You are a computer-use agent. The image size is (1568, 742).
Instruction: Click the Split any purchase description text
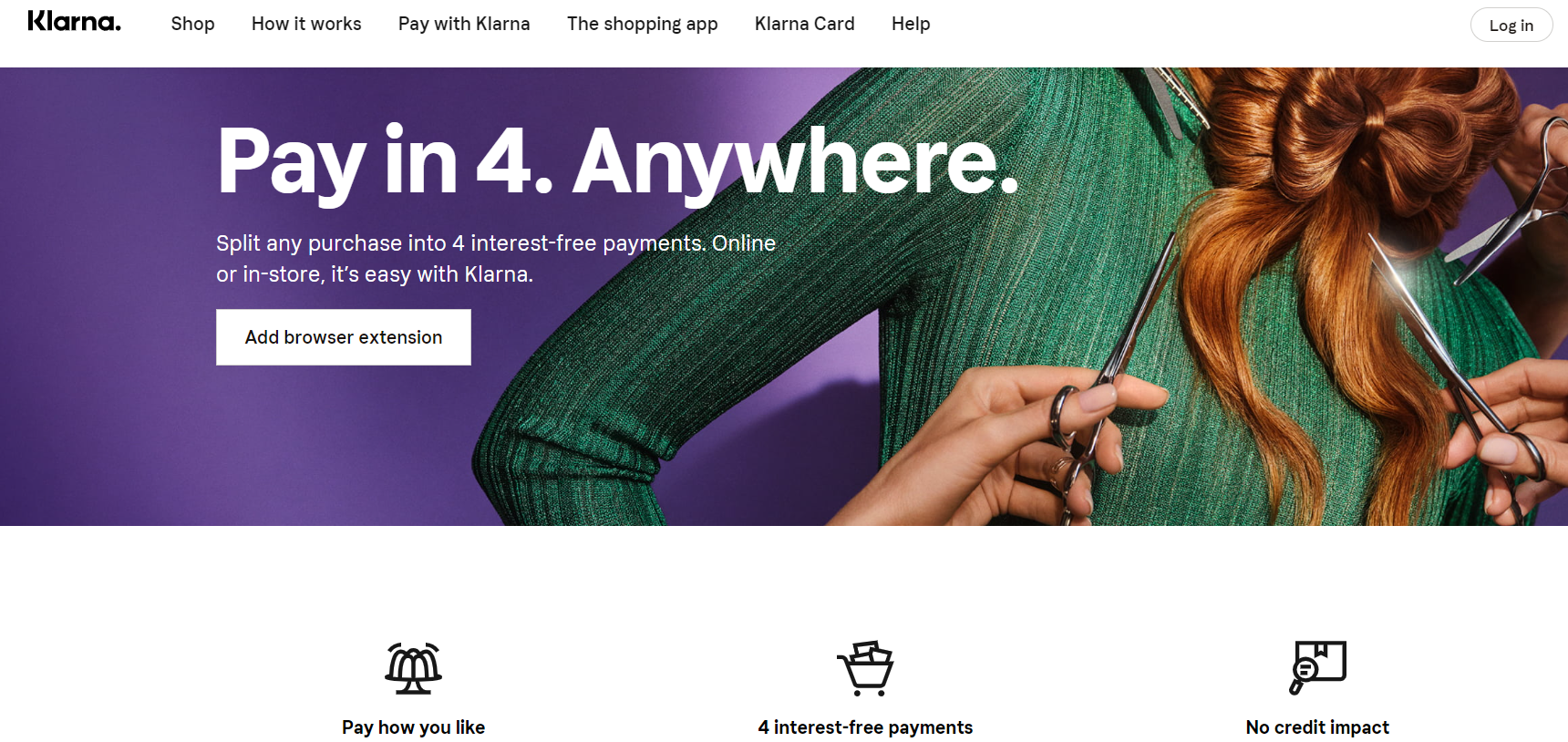click(x=496, y=259)
